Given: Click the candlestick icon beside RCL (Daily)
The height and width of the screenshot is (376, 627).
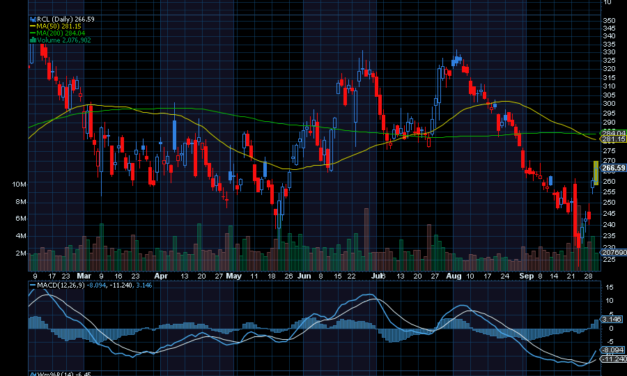Looking at the screenshot, I should coord(33,19).
